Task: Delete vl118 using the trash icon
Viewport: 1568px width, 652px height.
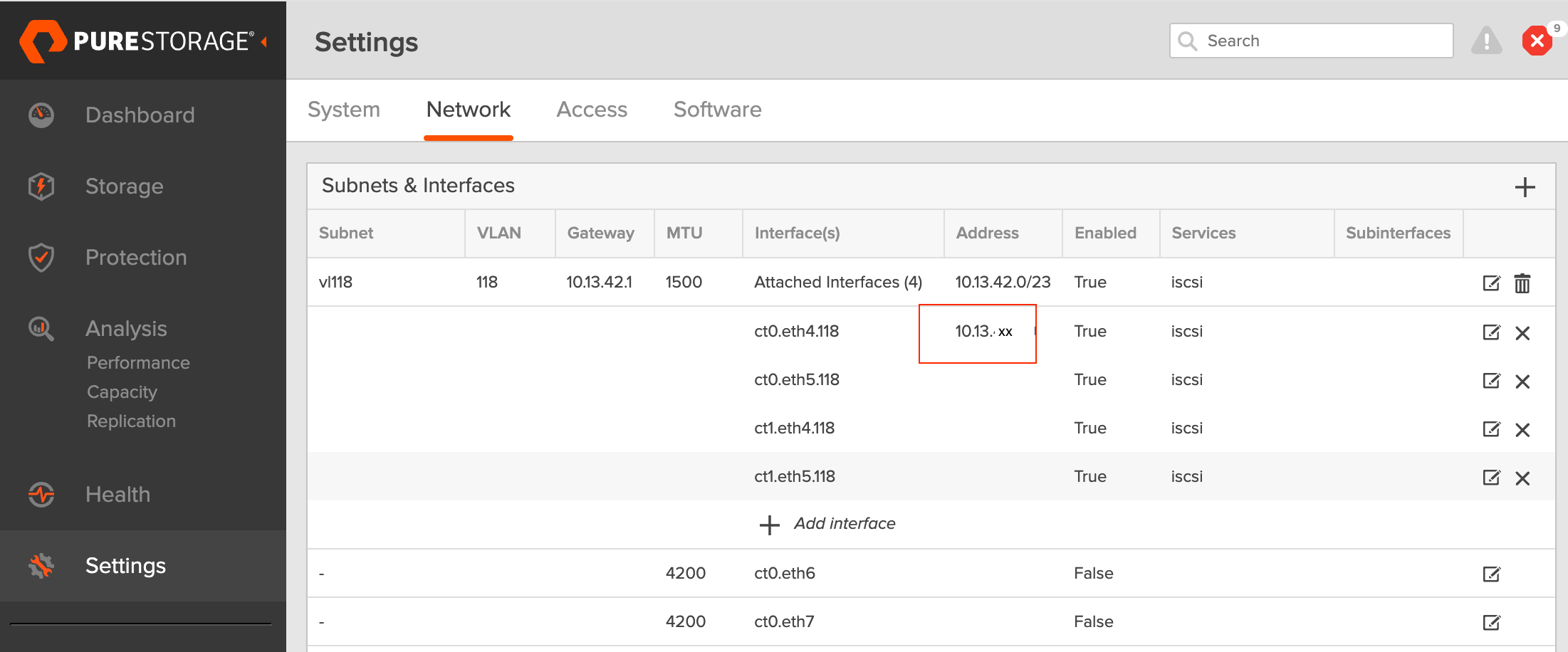Action: 1523,283
